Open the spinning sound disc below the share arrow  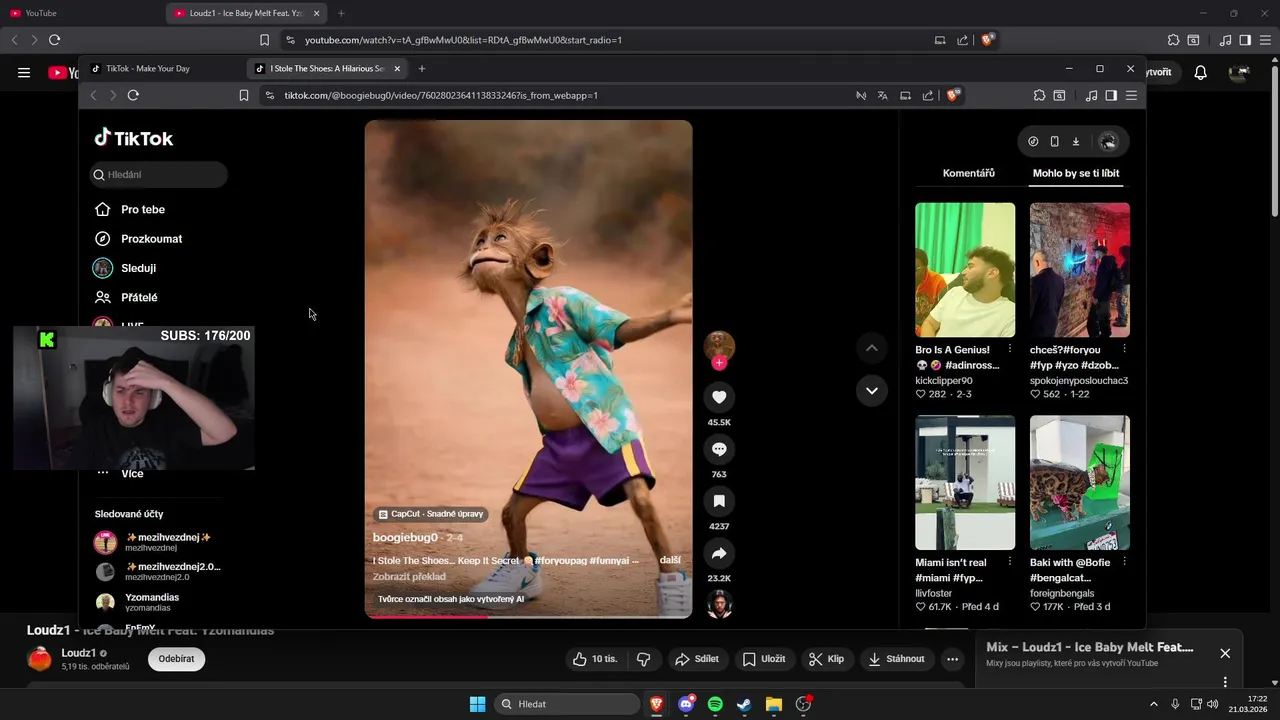pos(719,604)
